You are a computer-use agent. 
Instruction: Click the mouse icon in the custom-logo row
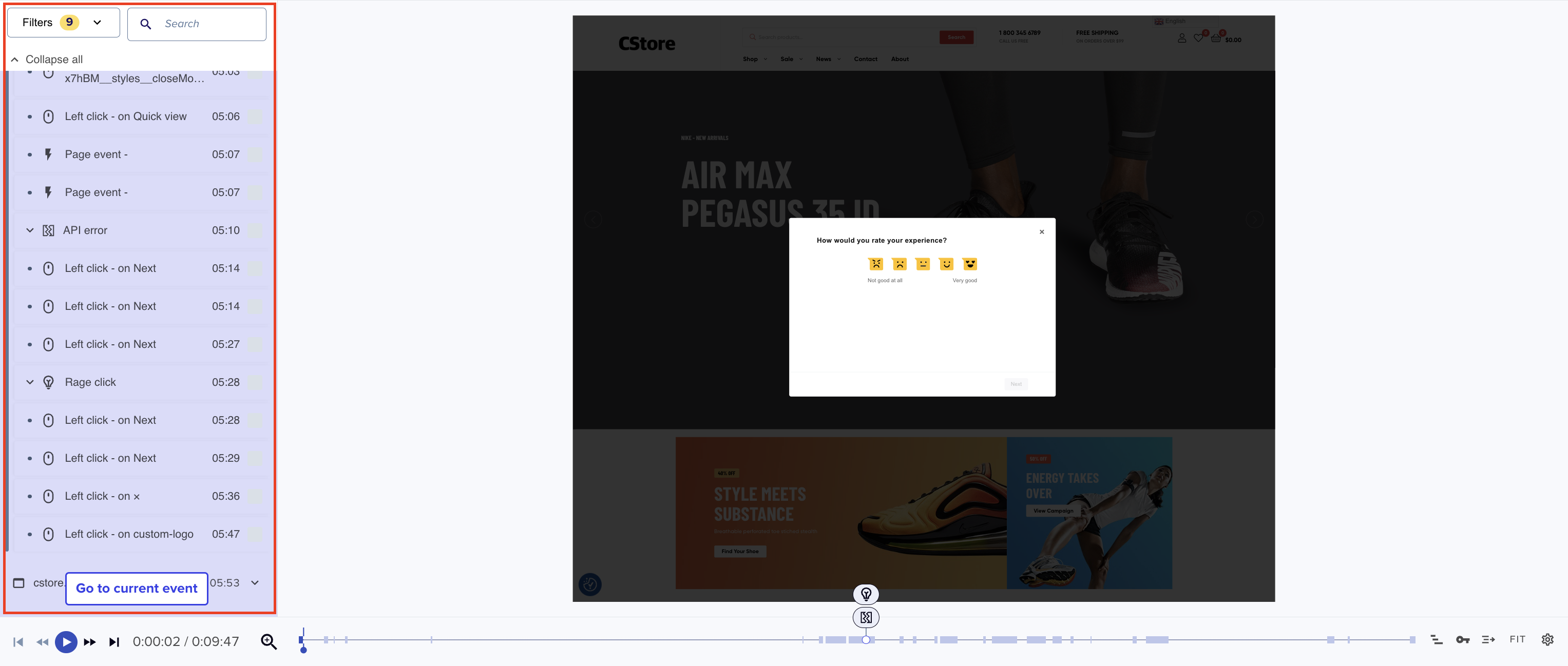tap(48, 534)
